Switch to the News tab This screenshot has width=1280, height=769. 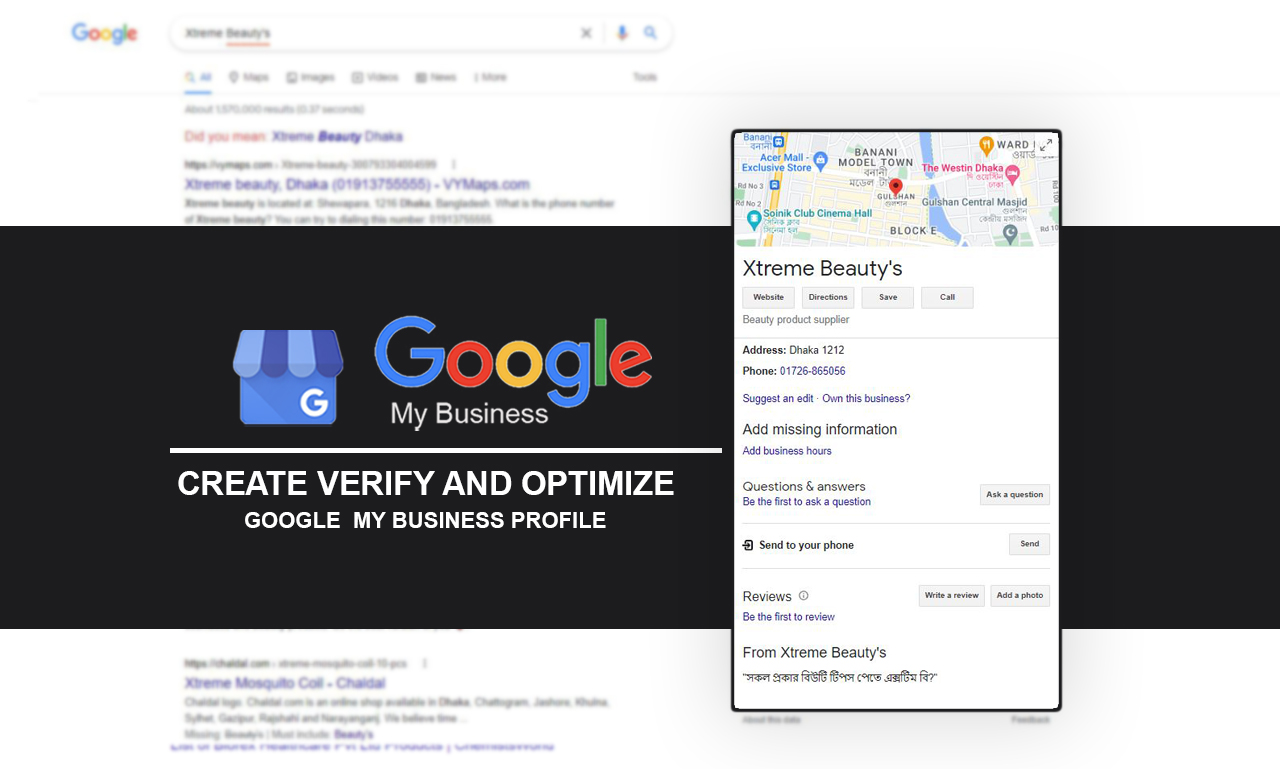pyautogui.click(x=436, y=77)
